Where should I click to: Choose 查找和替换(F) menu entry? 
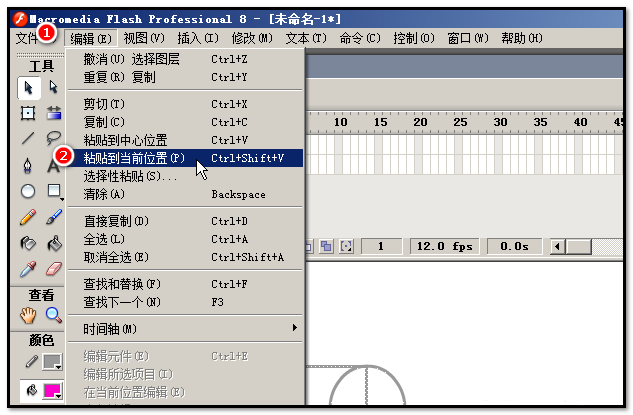[x=185, y=284]
